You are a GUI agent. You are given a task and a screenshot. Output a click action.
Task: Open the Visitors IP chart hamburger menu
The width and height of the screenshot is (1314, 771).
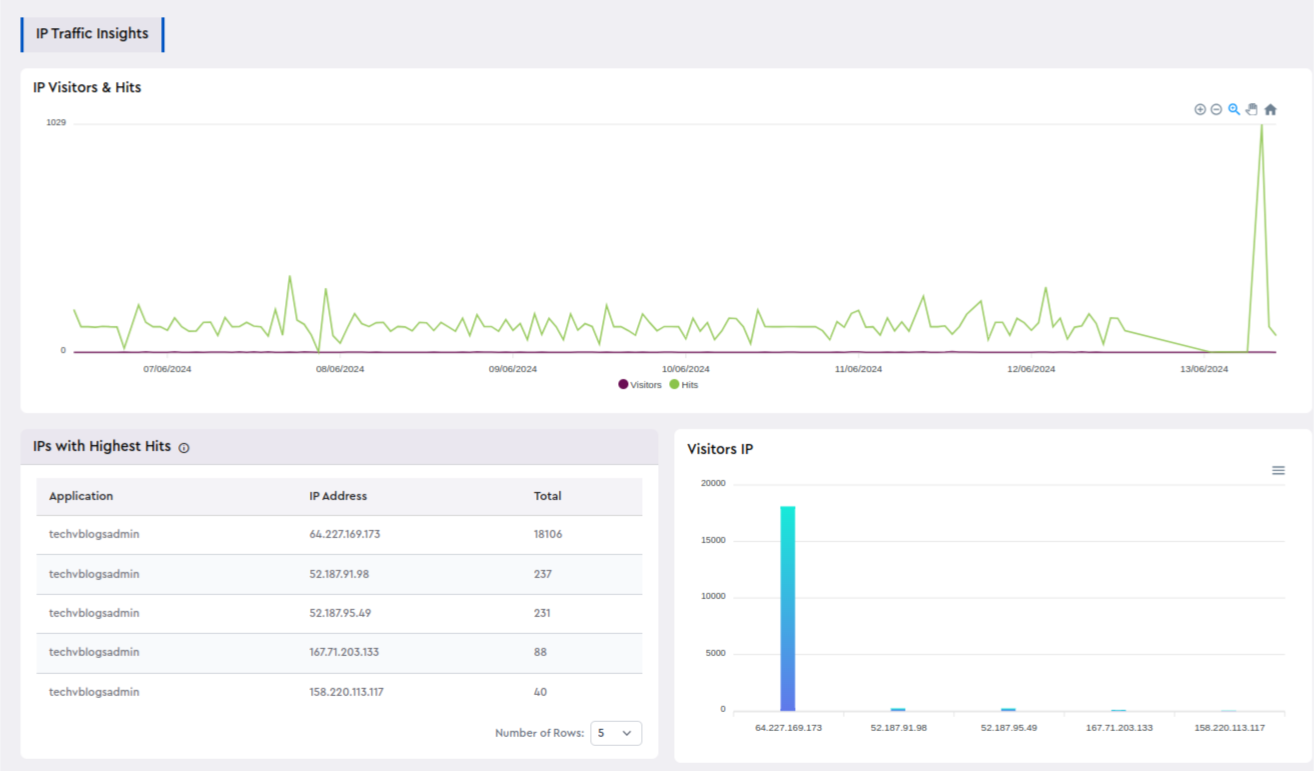(x=1278, y=470)
